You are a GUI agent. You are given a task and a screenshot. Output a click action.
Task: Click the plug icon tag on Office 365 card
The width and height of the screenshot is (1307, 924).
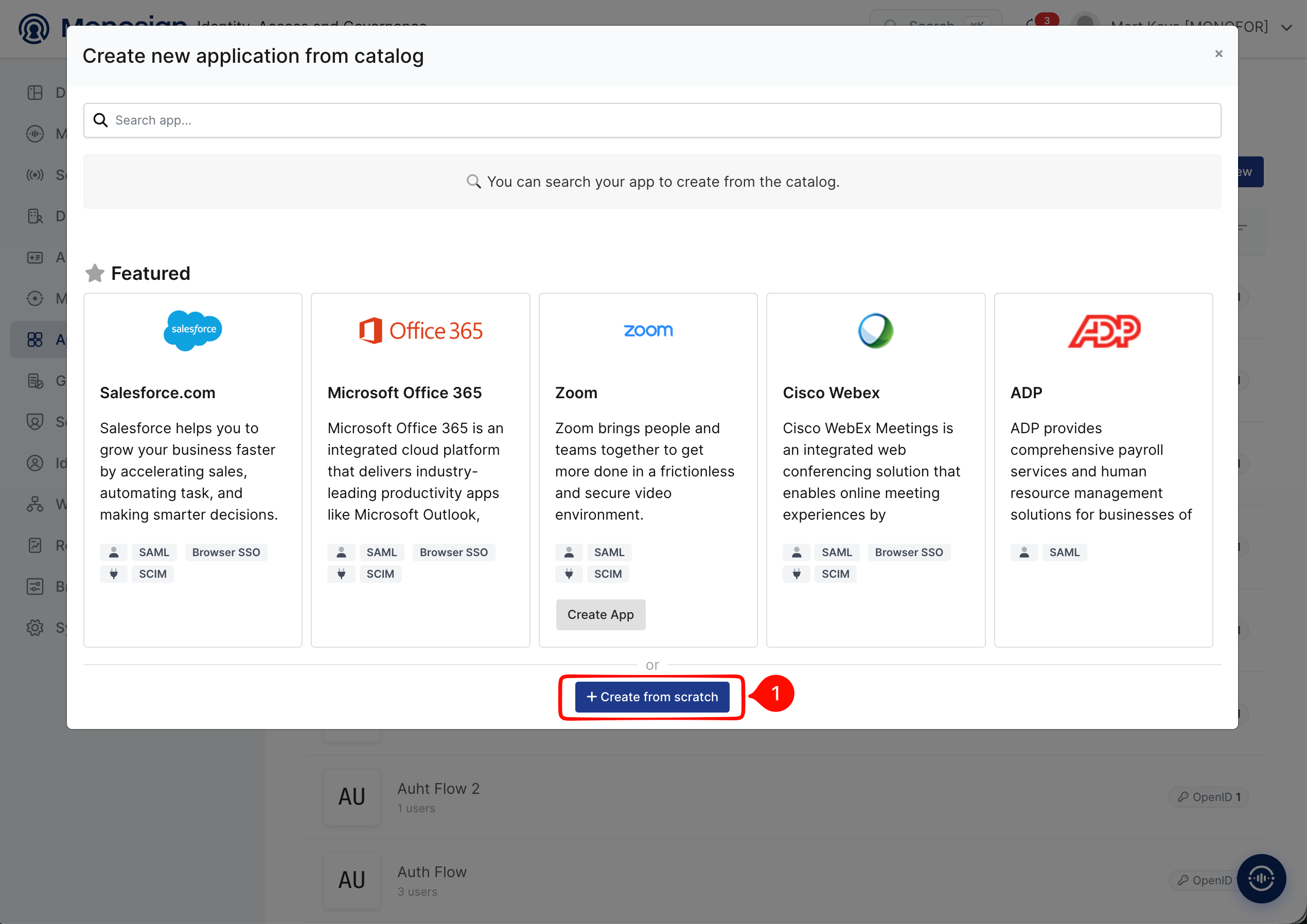342,574
